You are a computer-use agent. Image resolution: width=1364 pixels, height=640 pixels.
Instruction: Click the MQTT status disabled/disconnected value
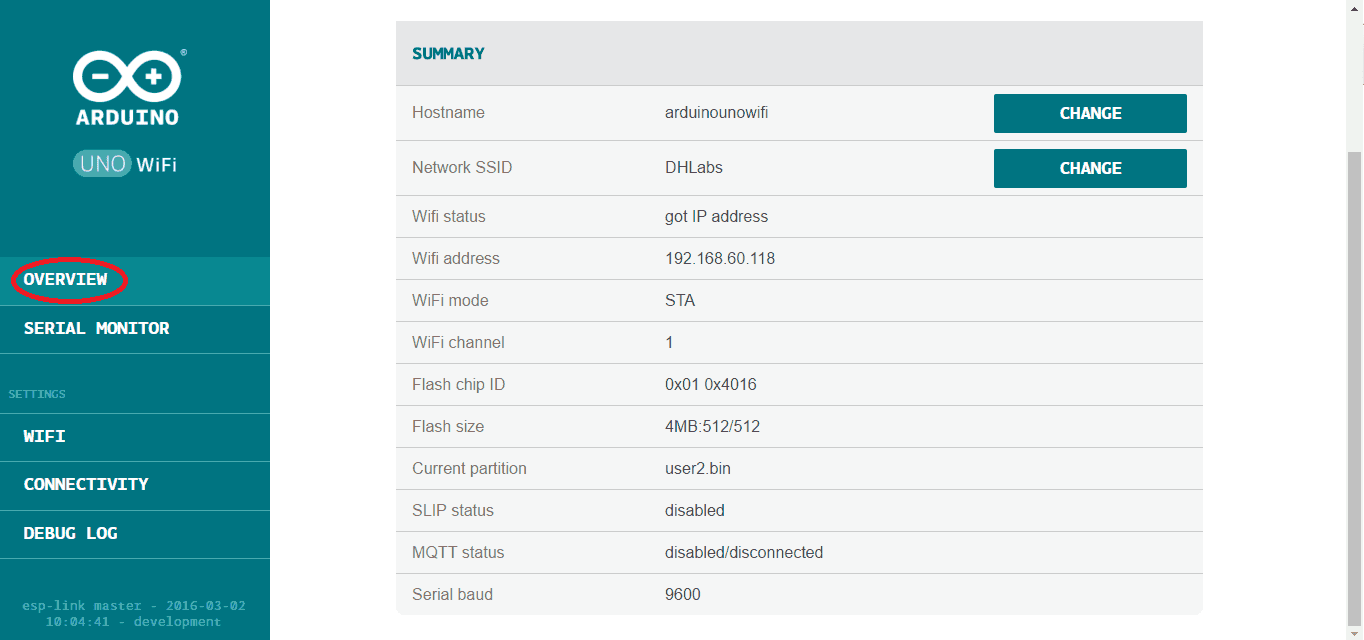743,553
